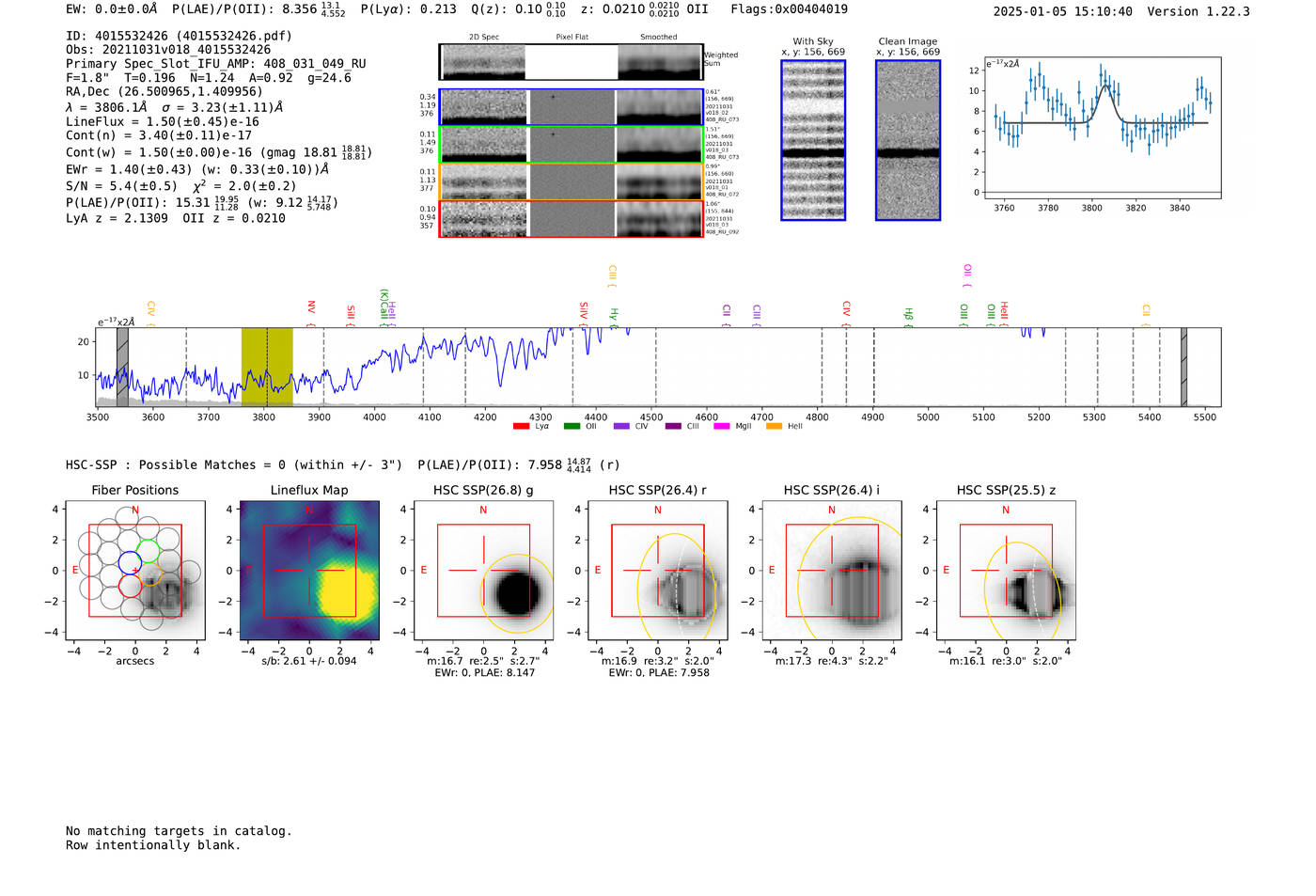Select the 'Flags:0x00404019' text

(789, 9)
